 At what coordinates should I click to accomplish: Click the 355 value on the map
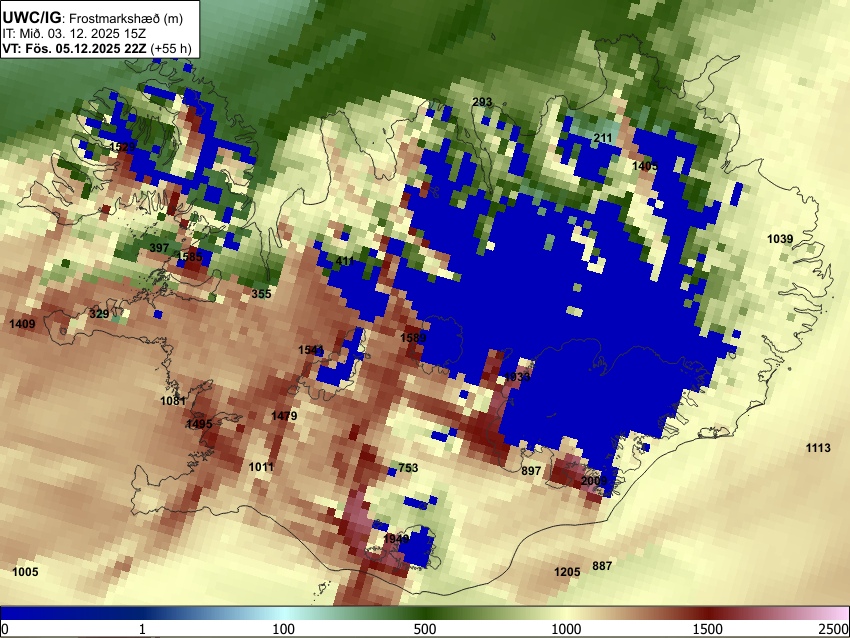click(x=261, y=294)
